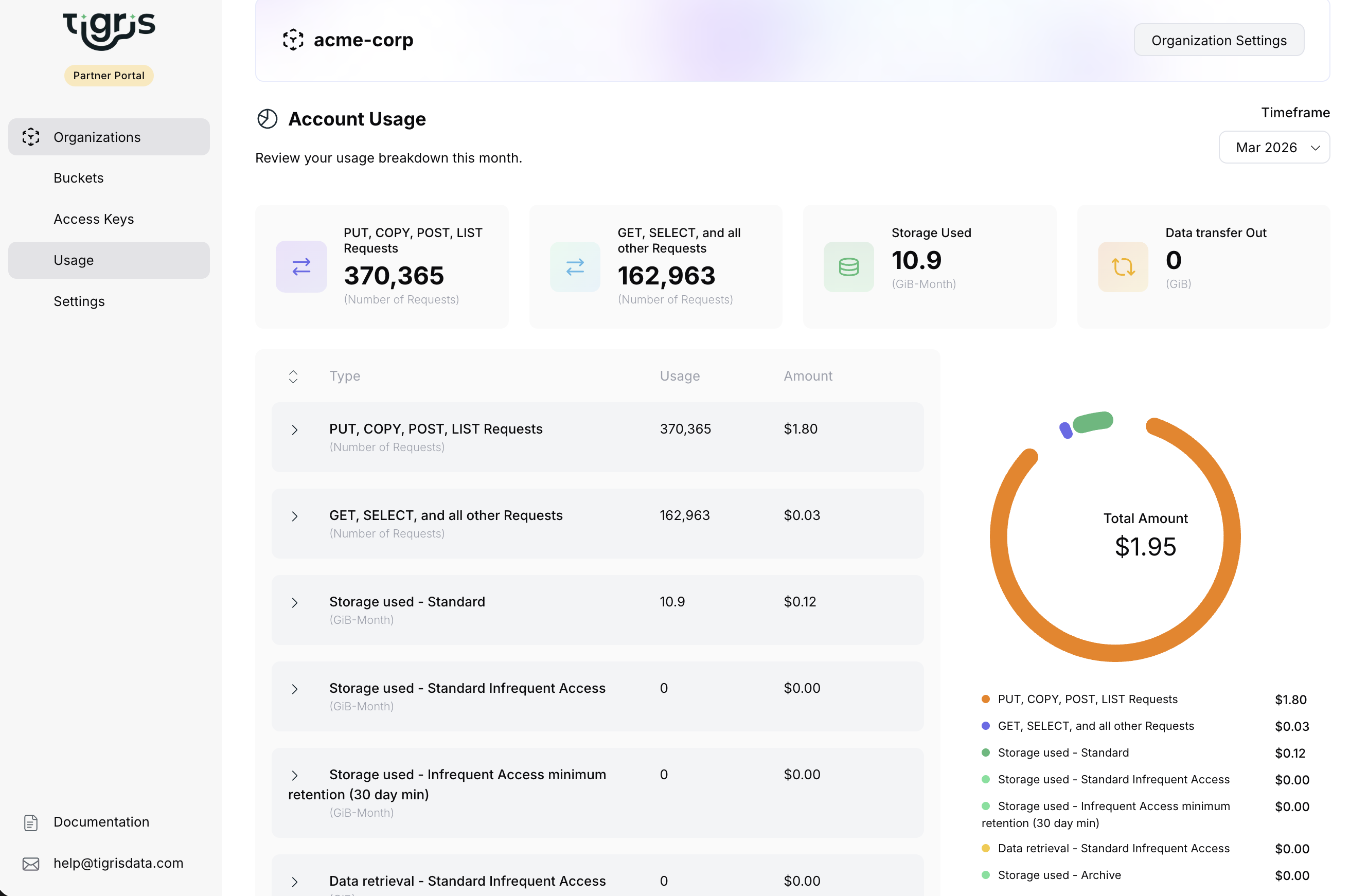The width and height of the screenshot is (1350, 896).
Task: Toggle the Type column sort arrows
Action: [293, 377]
